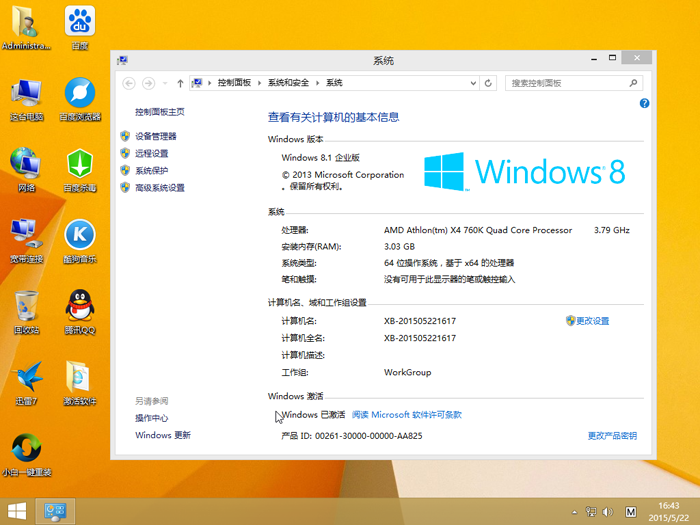
Task: Click the Windows Start button
Action: [17, 511]
